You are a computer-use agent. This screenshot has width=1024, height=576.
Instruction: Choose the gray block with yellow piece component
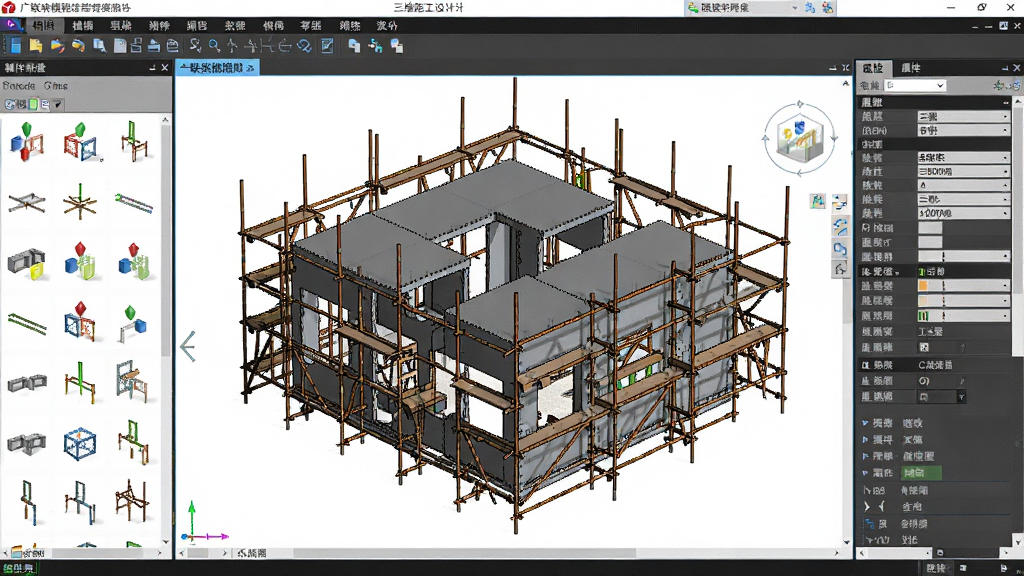[27, 263]
